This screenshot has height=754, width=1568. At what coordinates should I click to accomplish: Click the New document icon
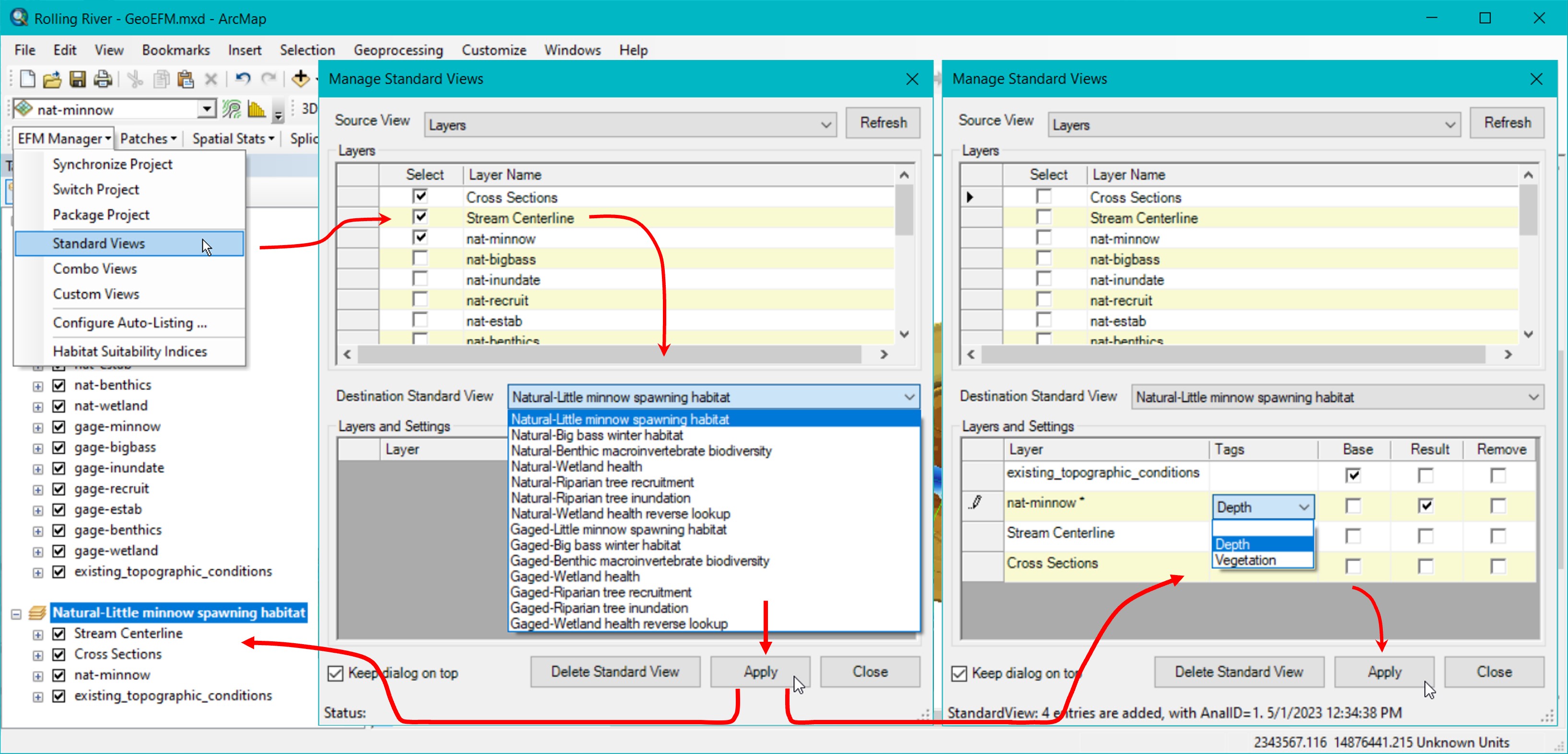point(27,79)
